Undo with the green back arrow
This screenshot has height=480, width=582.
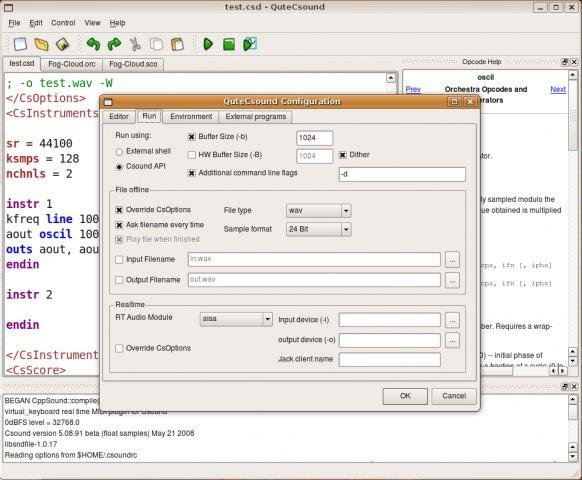(93, 45)
